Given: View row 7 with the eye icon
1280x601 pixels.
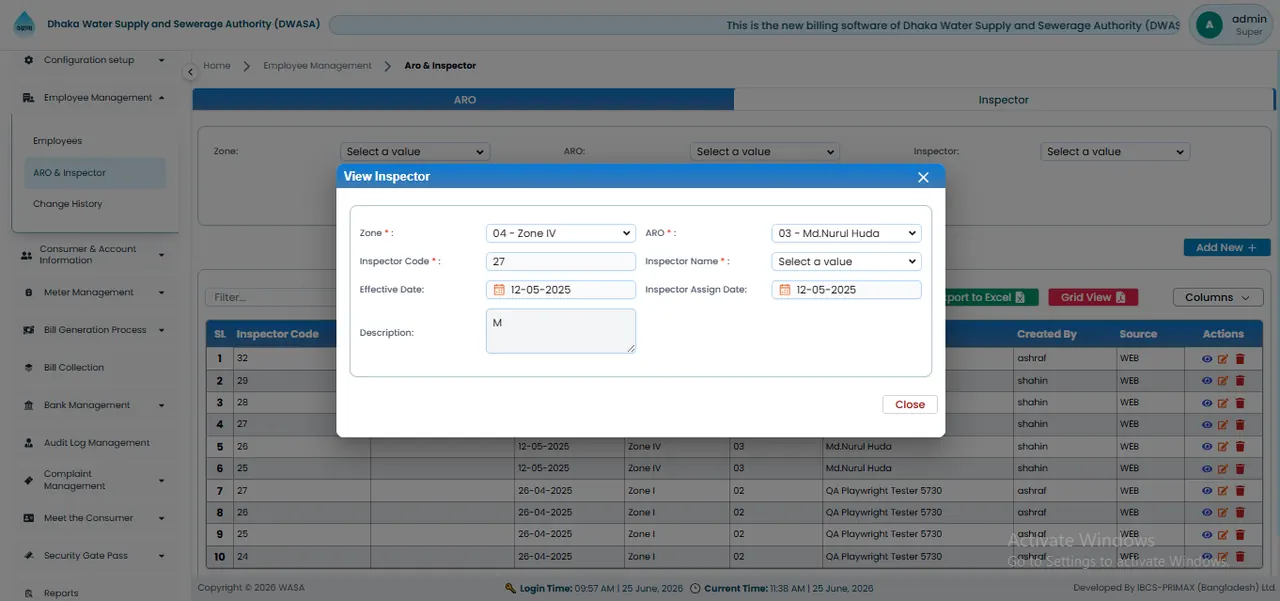Looking at the screenshot, I should pos(1207,491).
